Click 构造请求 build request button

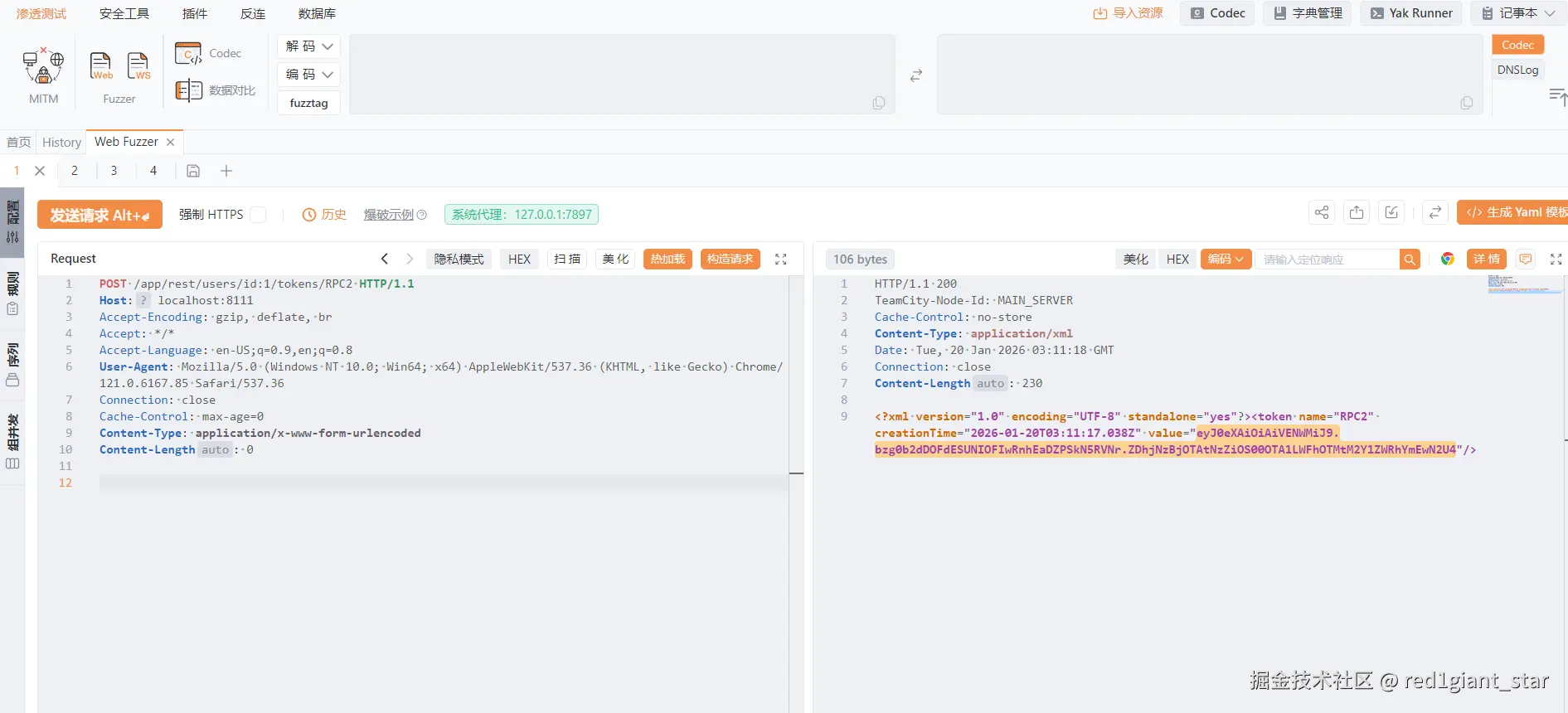coord(730,259)
